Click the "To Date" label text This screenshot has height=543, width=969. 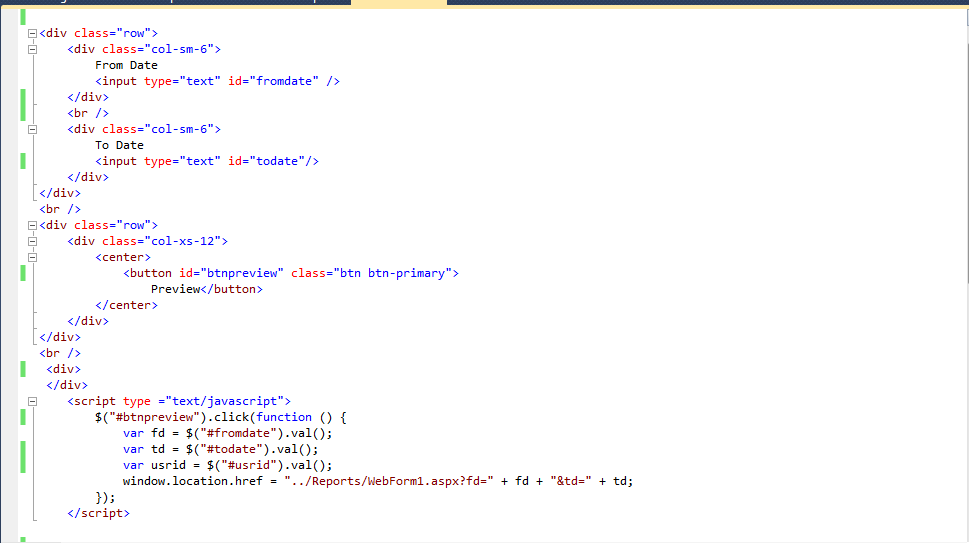(x=119, y=145)
